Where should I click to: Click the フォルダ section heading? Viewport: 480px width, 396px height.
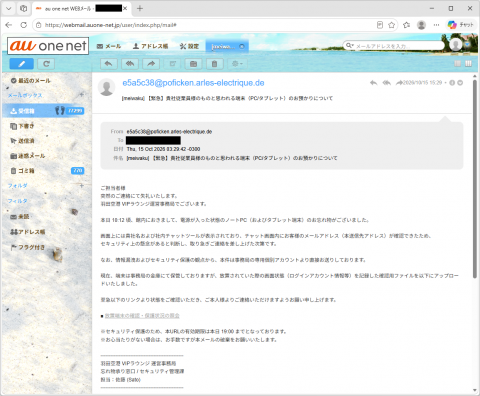point(18,186)
